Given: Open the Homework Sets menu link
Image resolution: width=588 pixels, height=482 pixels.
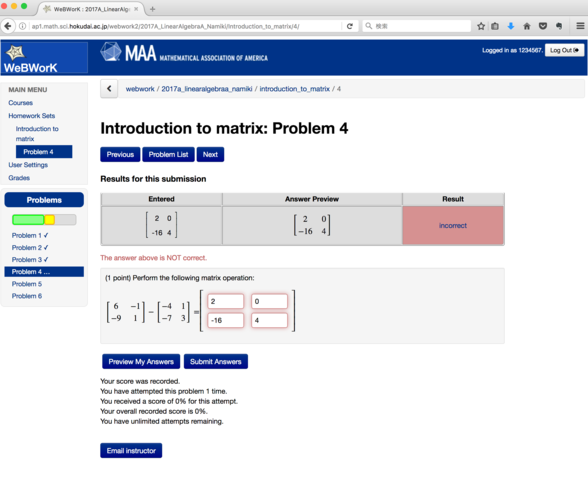Looking at the screenshot, I should tap(32, 116).
